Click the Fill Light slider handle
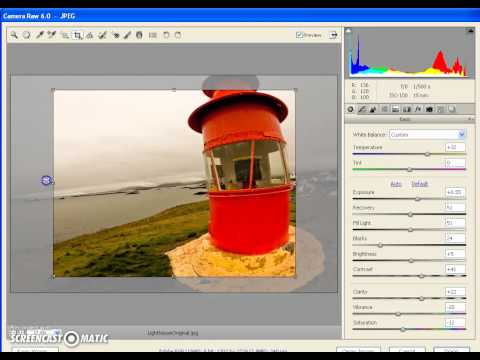Screen dimensions: 480x360 (x=410, y=230)
